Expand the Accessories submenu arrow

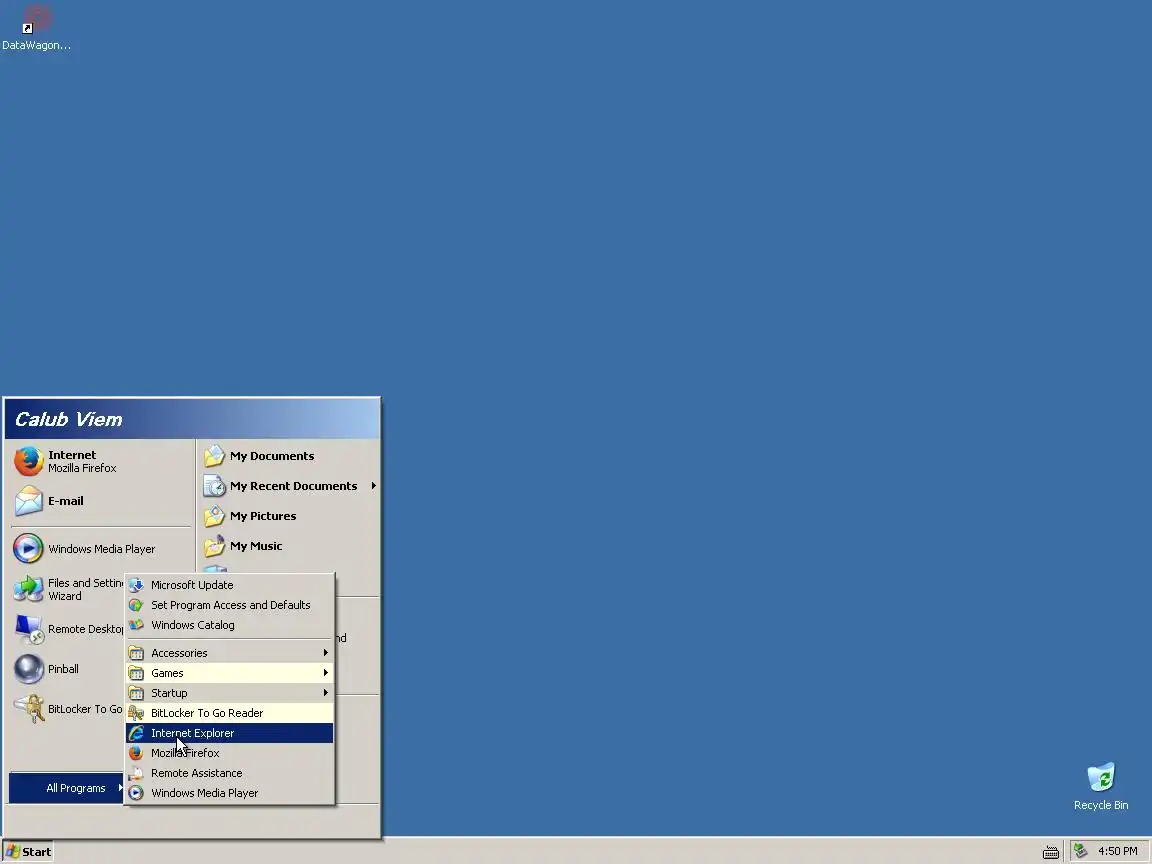[325, 652]
